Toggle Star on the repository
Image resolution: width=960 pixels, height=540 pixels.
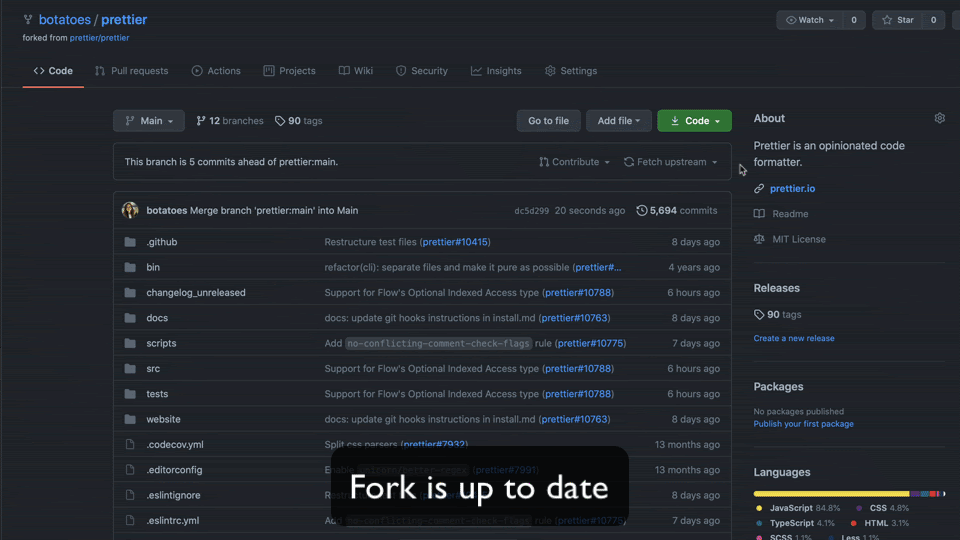[897, 20]
